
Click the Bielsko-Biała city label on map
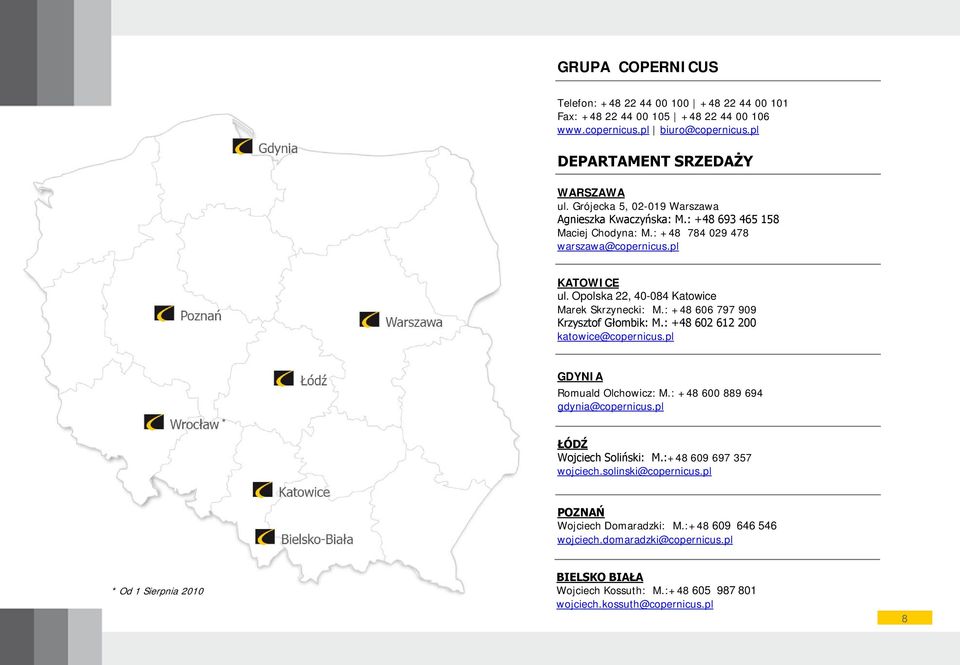(317, 539)
